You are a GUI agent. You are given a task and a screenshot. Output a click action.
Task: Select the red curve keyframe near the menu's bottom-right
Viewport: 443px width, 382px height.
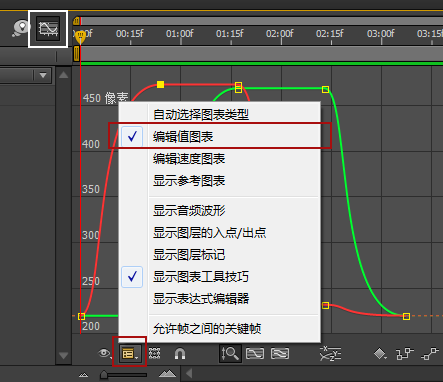click(326, 305)
